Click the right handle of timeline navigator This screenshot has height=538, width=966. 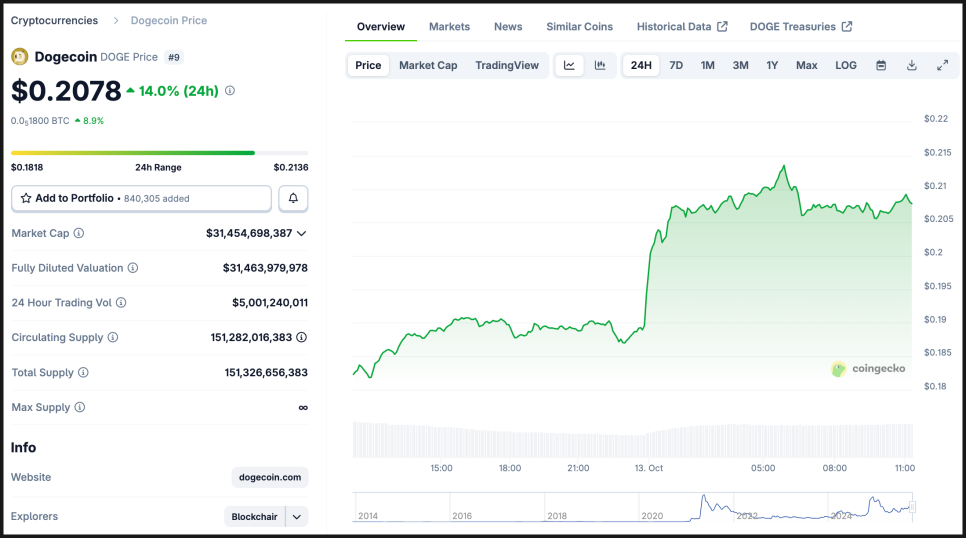click(x=912, y=507)
